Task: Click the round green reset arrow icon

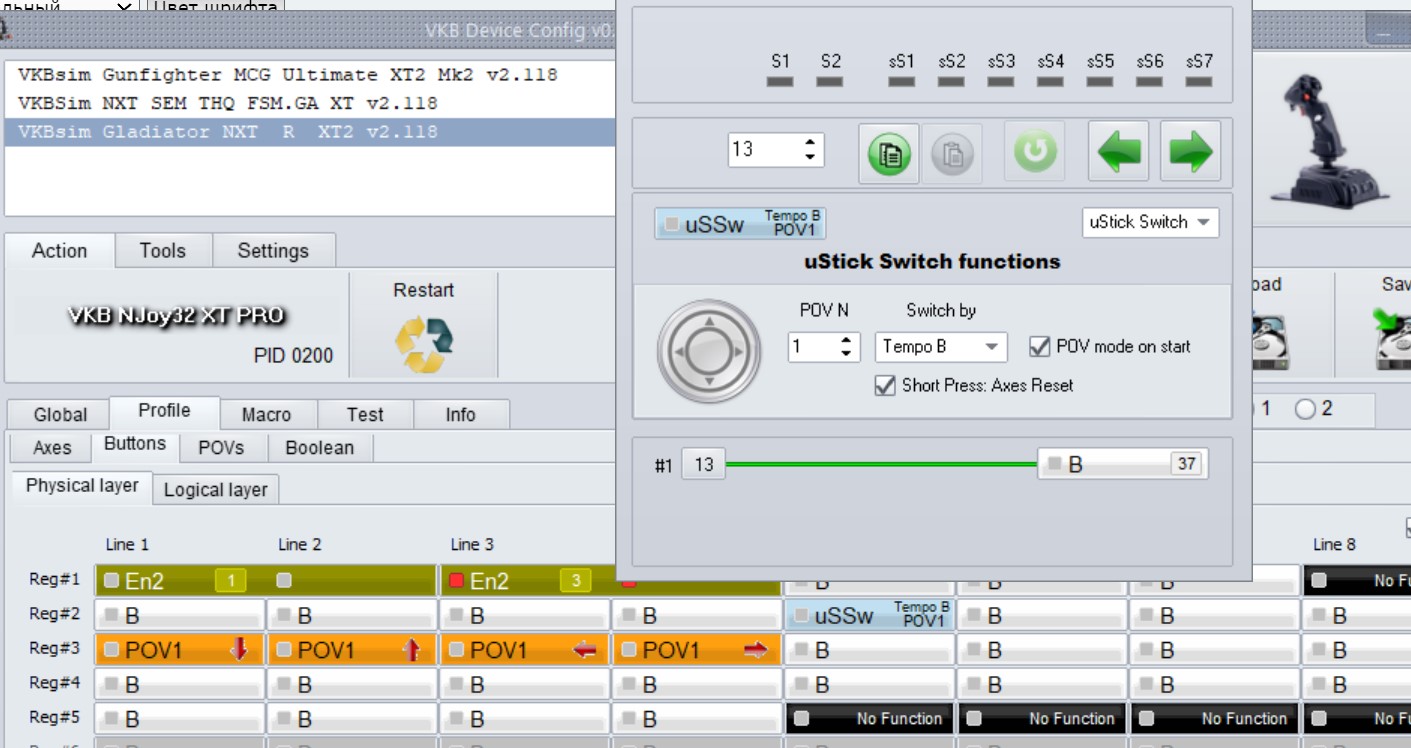Action: 1034,152
